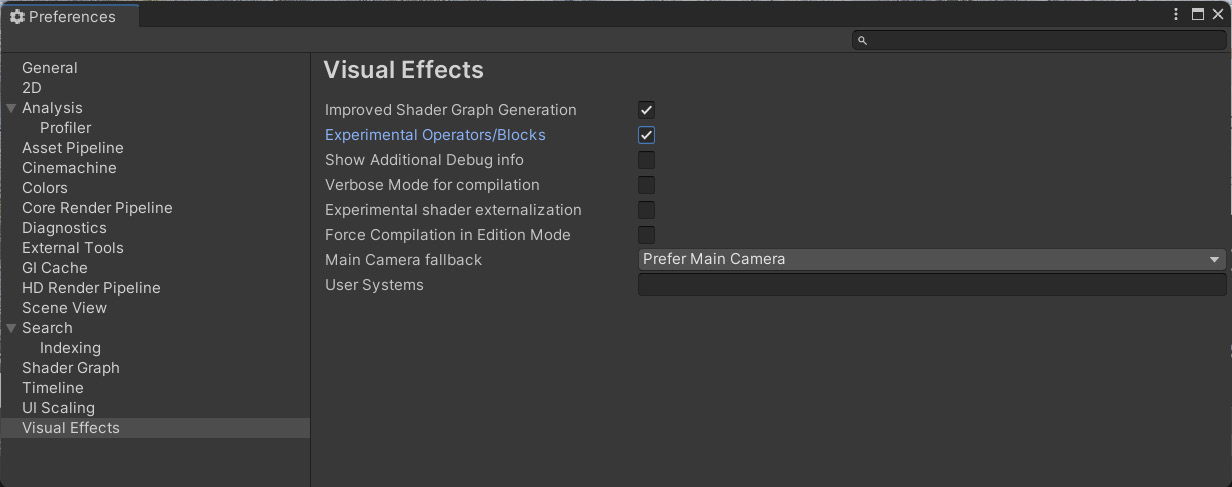Go to External Tools settings

(x=73, y=248)
